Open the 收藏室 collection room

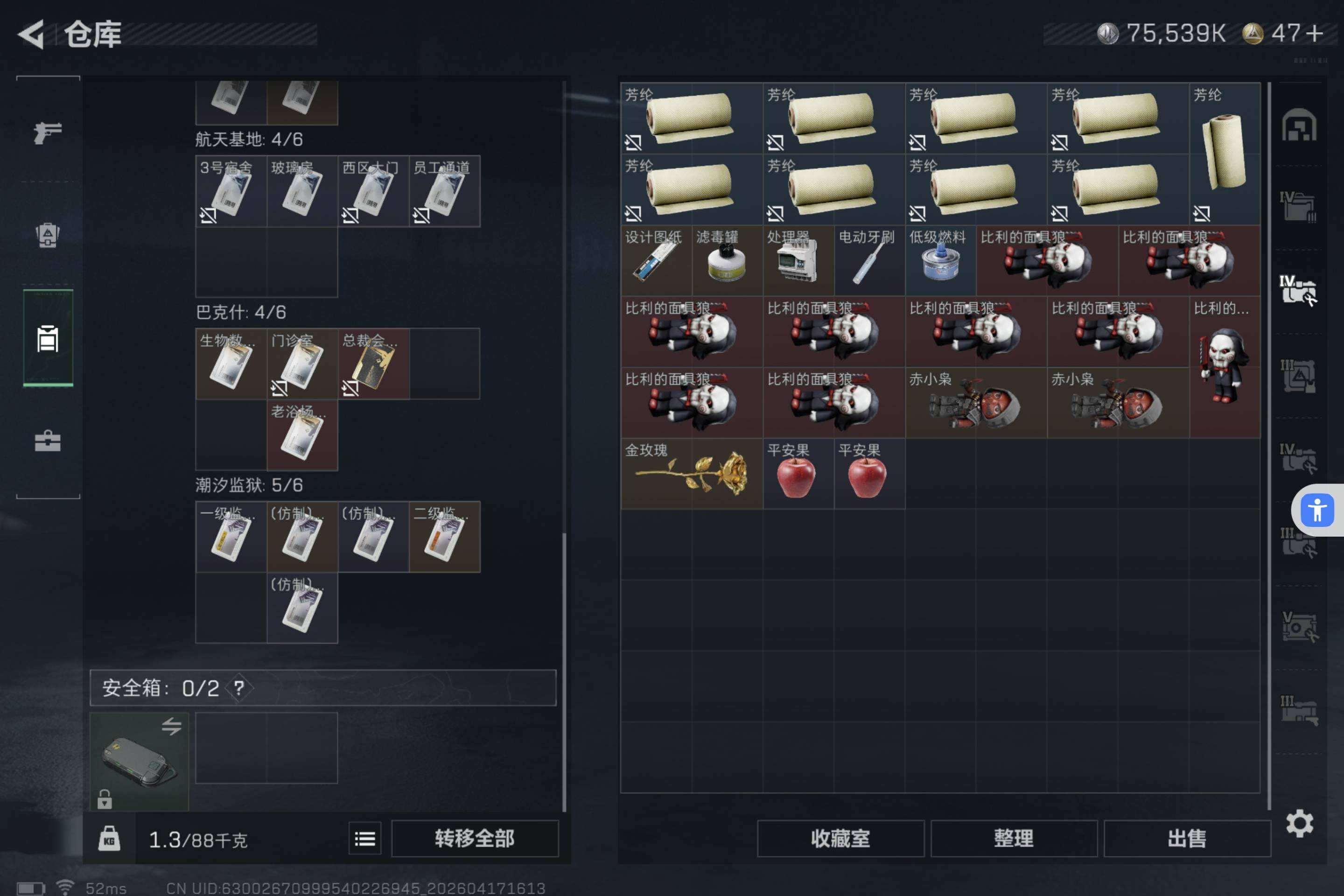(840, 838)
